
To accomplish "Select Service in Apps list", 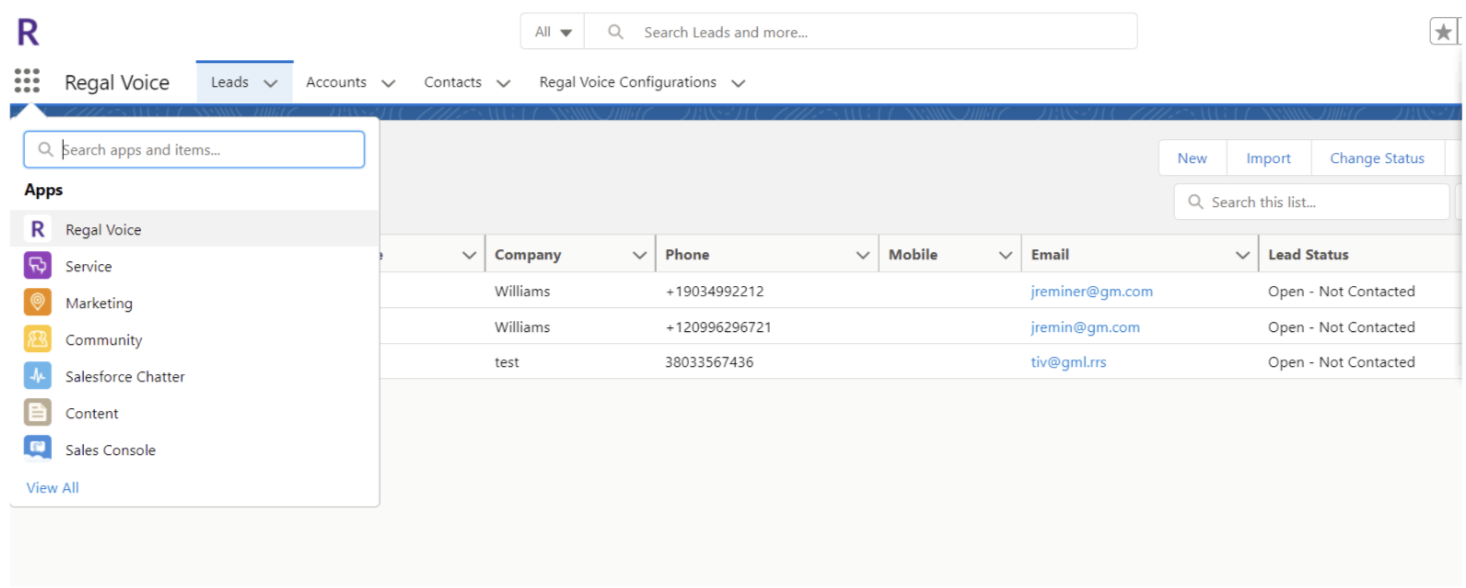I will click(x=195, y=266).
